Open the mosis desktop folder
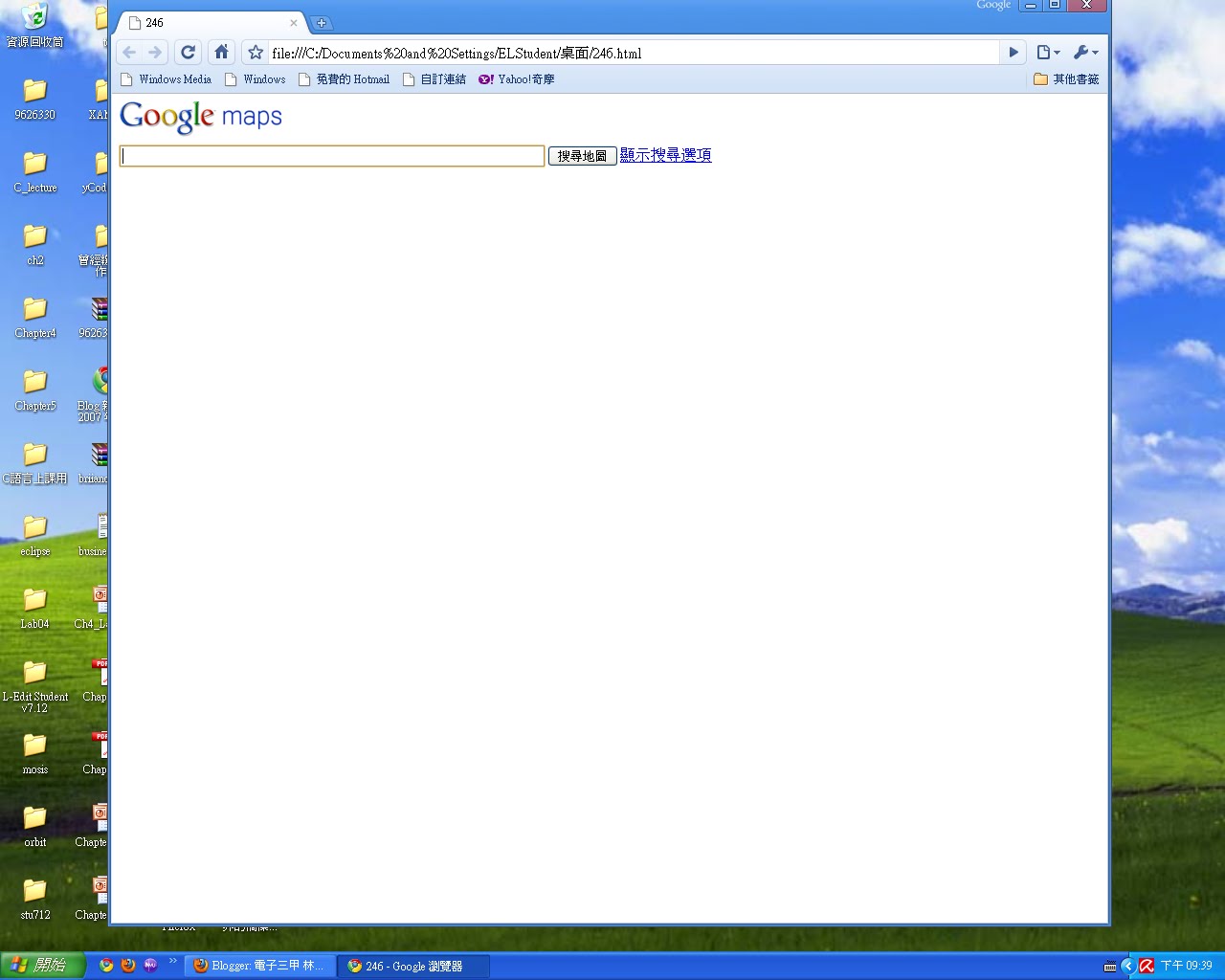This screenshot has height=980, width=1225. click(x=34, y=753)
